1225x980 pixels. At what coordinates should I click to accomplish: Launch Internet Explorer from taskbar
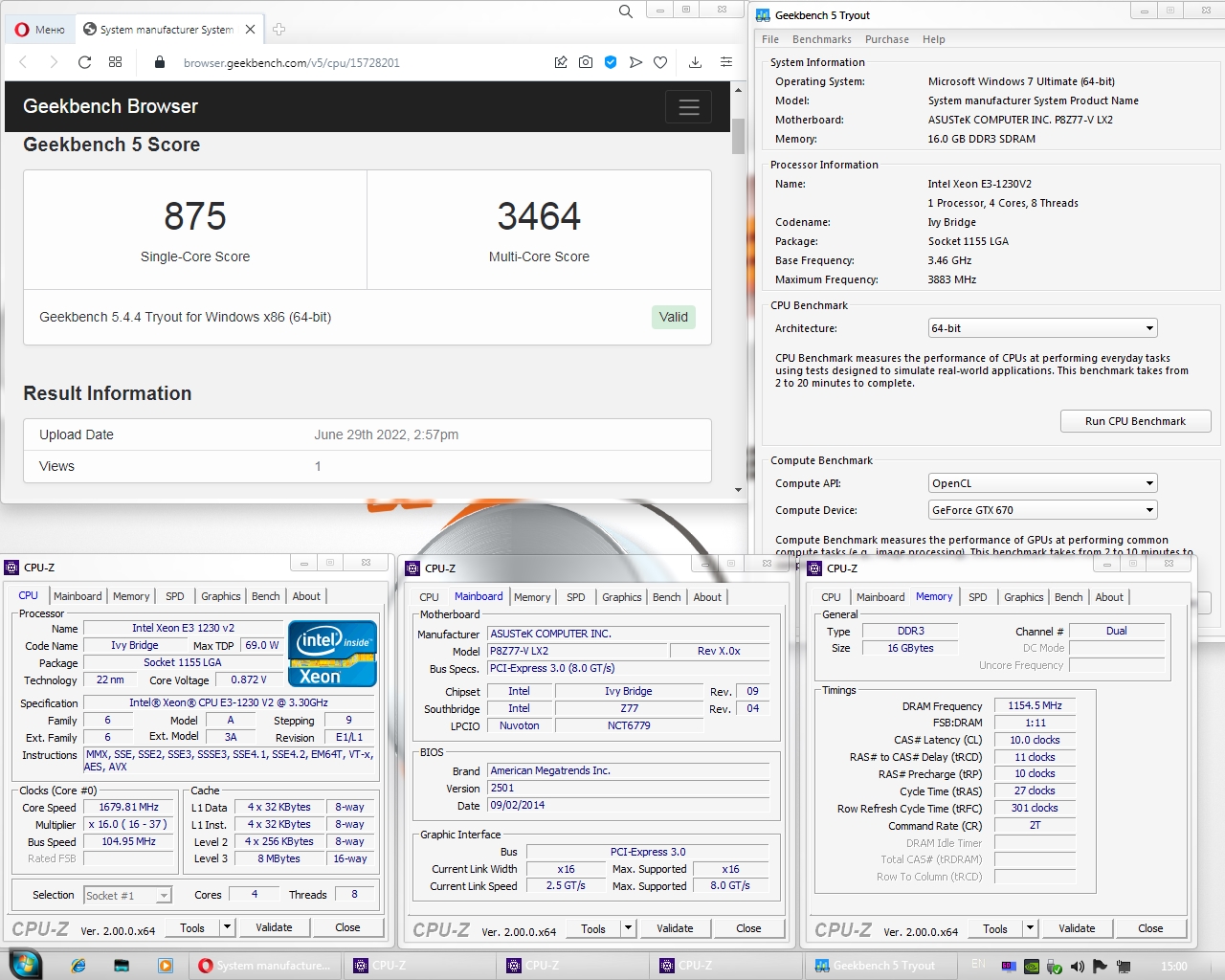pyautogui.click(x=78, y=966)
